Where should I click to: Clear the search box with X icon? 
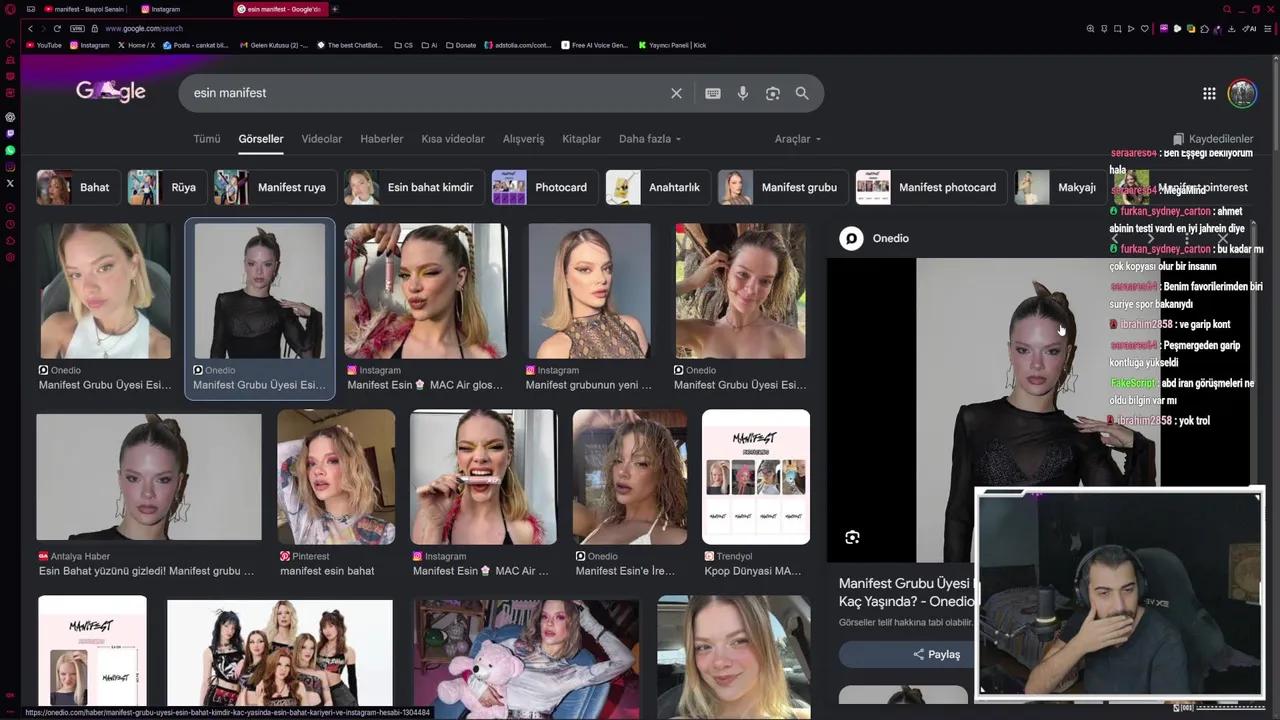[676, 93]
